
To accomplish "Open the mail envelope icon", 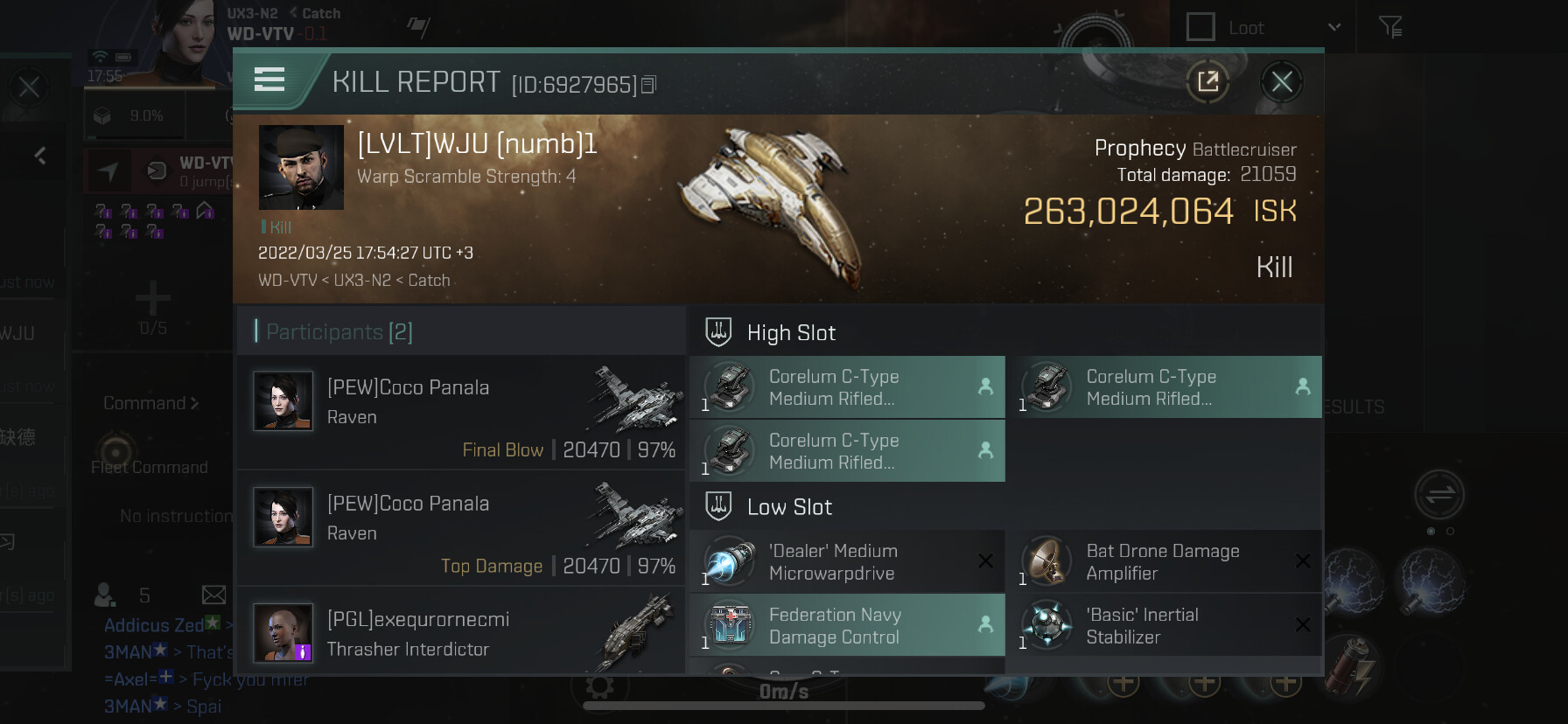I will pos(213,595).
